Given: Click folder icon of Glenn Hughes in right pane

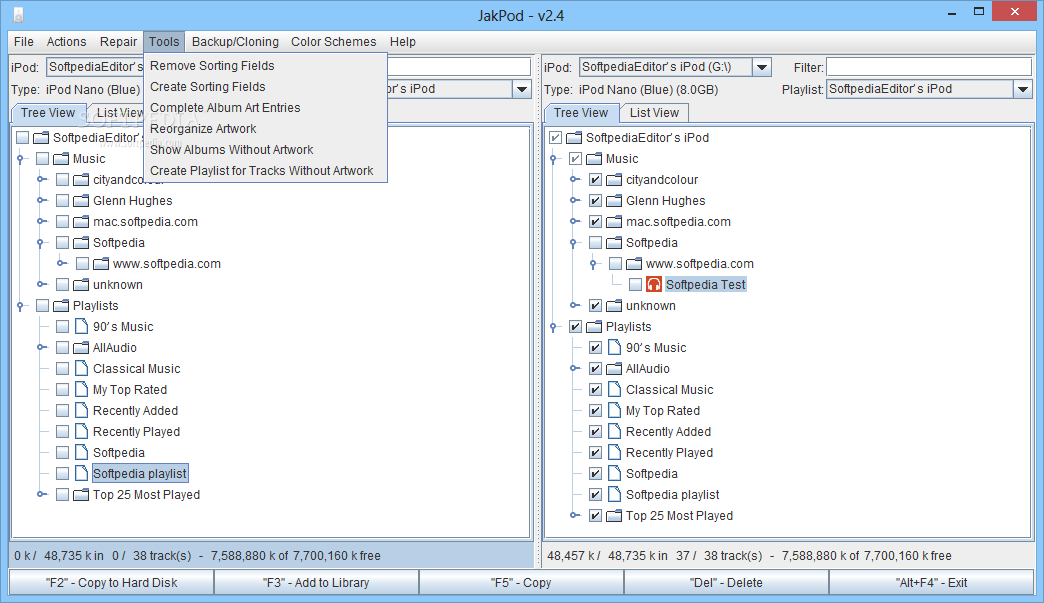Looking at the screenshot, I should [614, 201].
